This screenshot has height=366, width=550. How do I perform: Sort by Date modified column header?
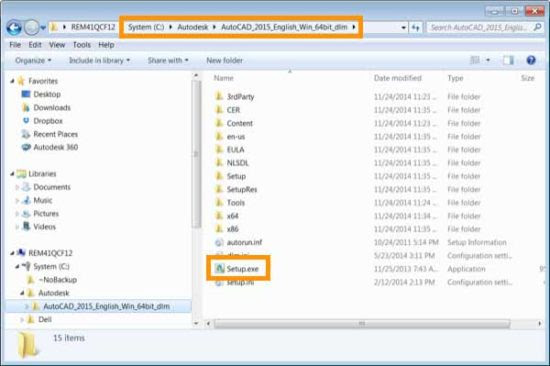(397, 78)
